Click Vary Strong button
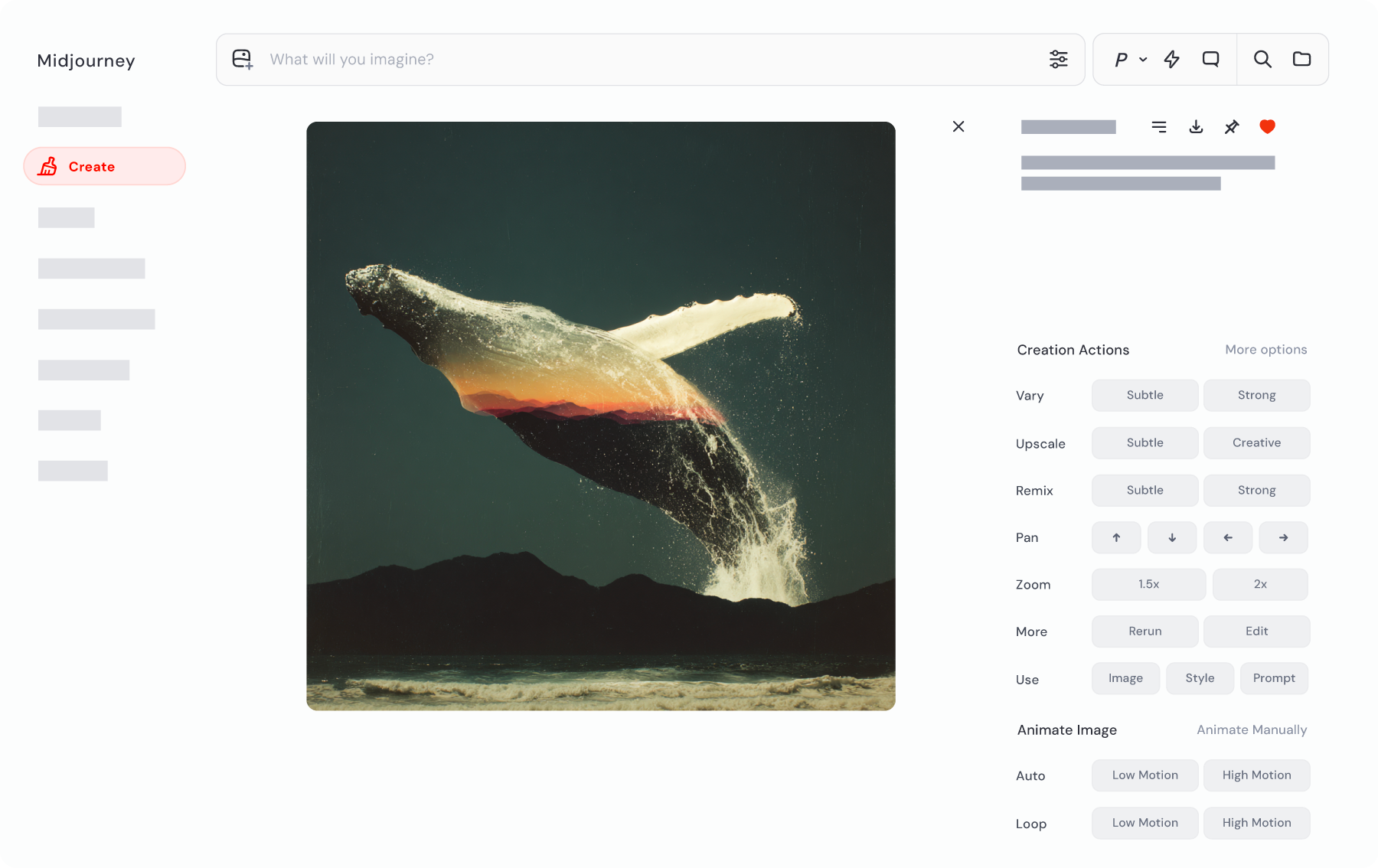This screenshot has width=1378, height=868. (x=1256, y=395)
